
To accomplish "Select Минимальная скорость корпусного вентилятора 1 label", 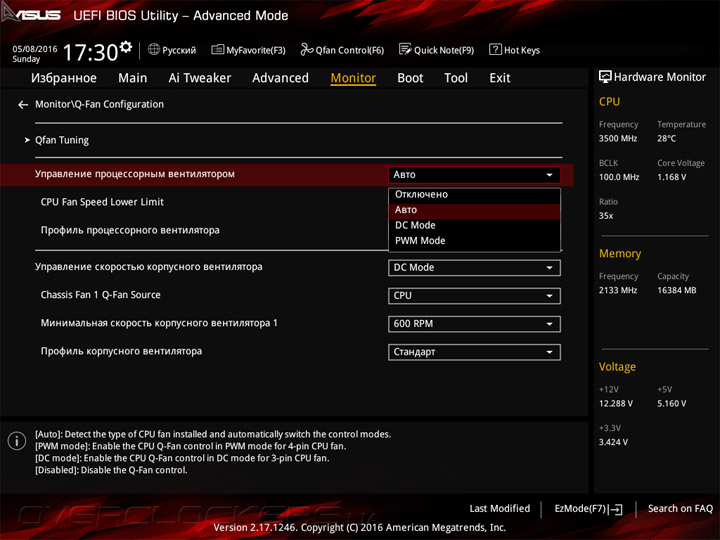I will [x=159, y=323].
